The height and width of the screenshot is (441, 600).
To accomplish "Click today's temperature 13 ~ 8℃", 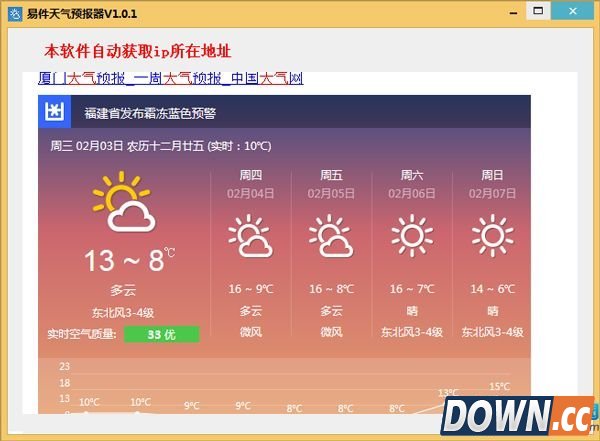I will click(129, 260).
